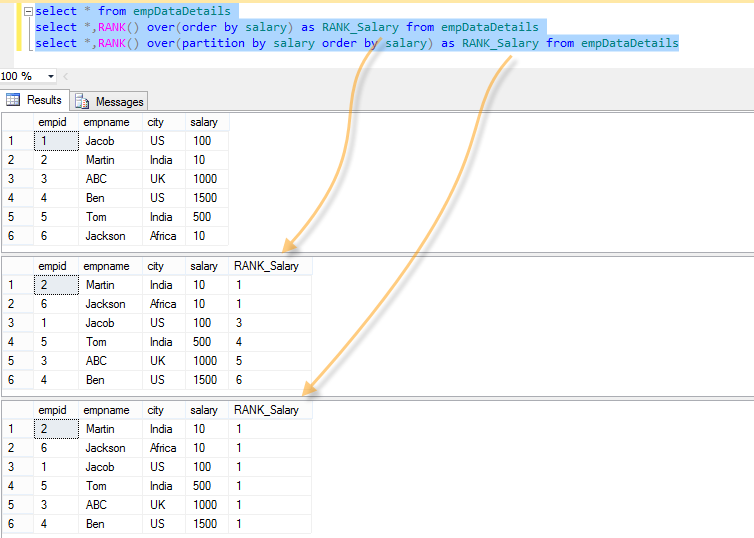Click salary 1500 in the first result grid
The height and width of the screenshot is (538, 754).
coord(207,198)
